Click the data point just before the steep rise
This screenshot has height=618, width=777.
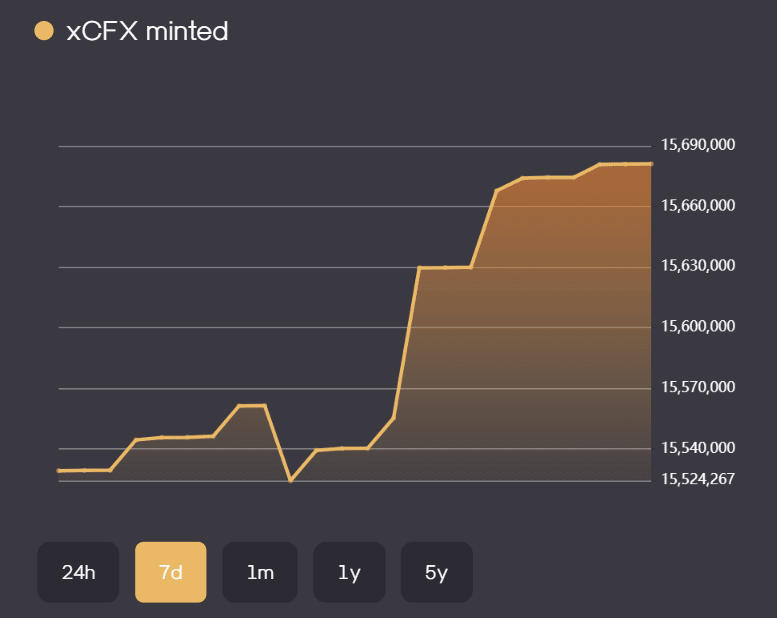point(394,418)
